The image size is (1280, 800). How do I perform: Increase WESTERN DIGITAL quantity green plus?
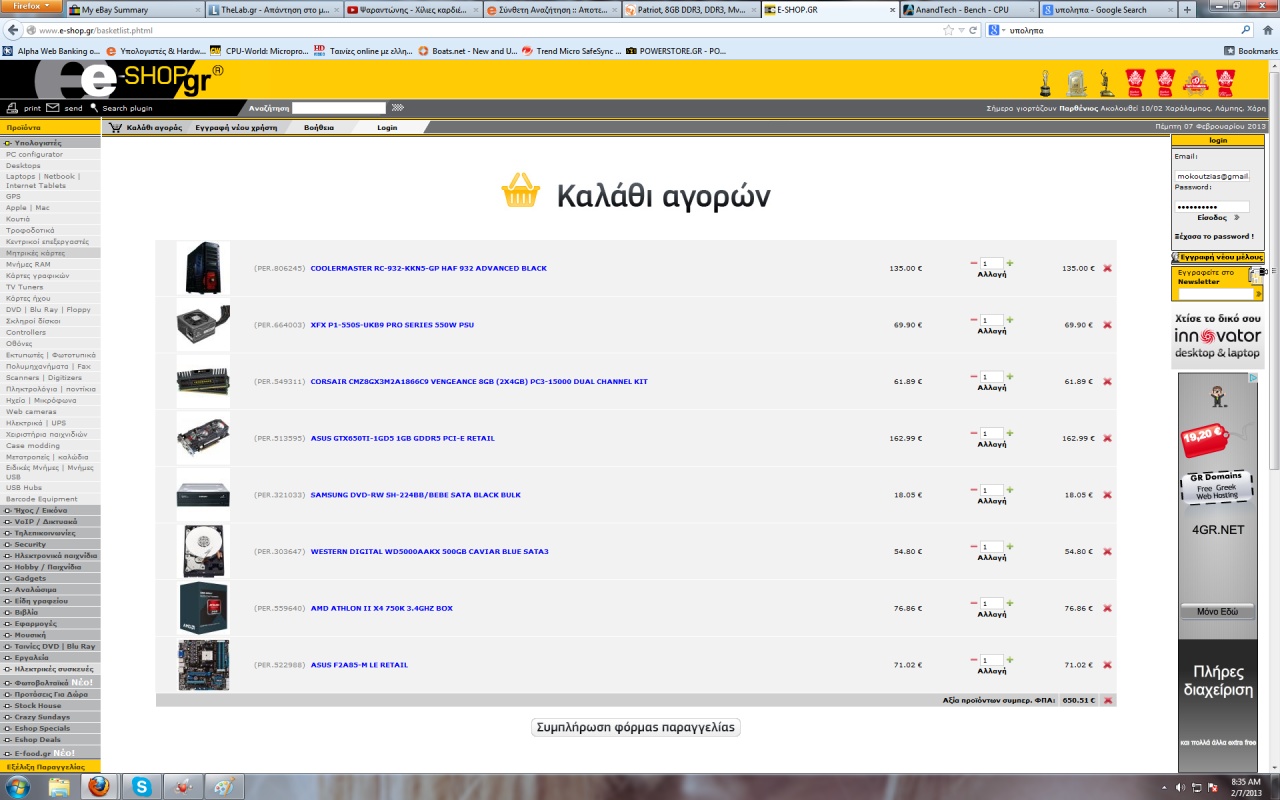pos(1010,546)
